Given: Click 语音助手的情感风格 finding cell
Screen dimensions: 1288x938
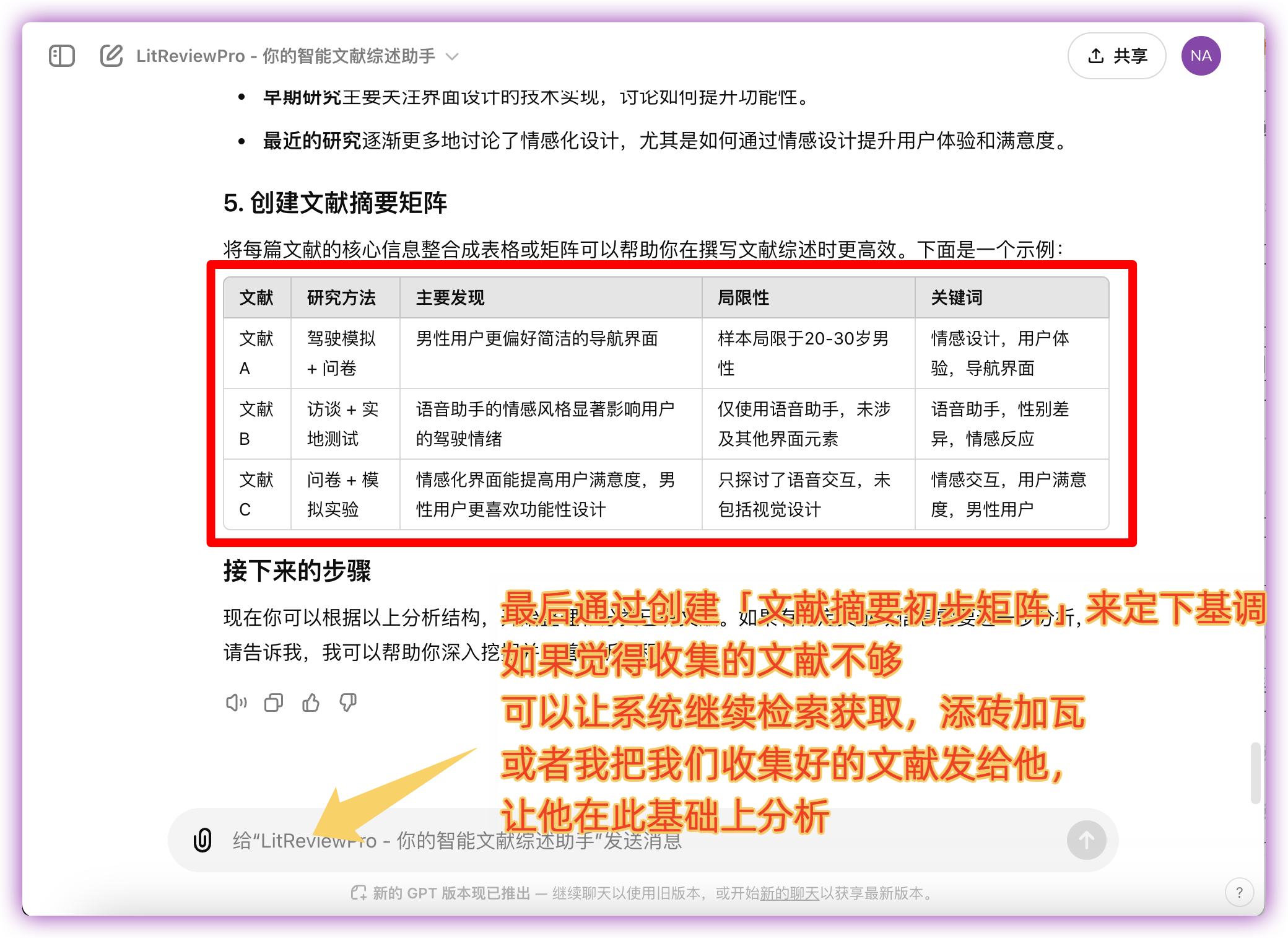Looking at the screenshot, I should [x=551, y=424].
